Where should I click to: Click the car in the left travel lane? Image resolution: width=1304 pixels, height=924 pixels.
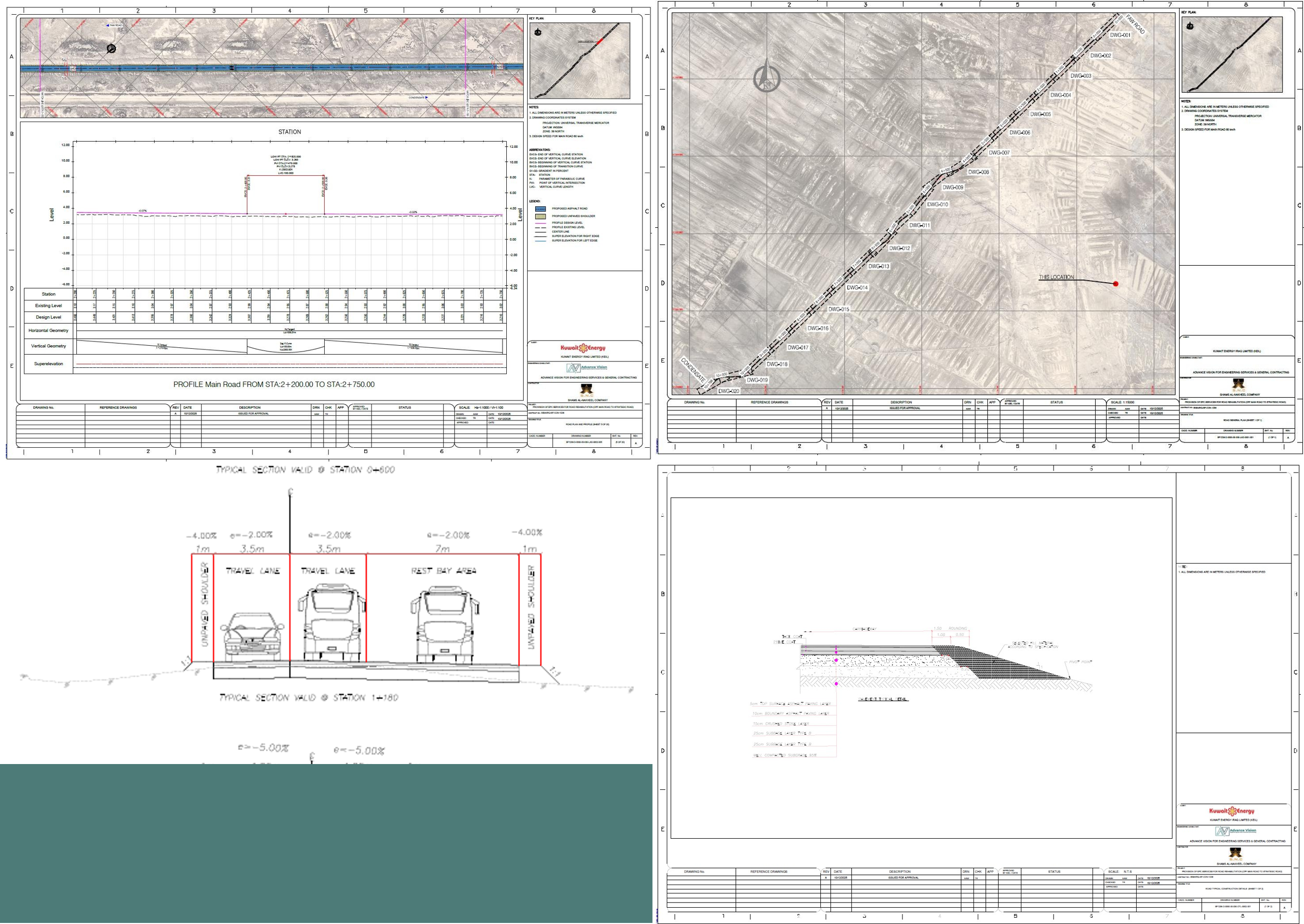pos(253,637)
